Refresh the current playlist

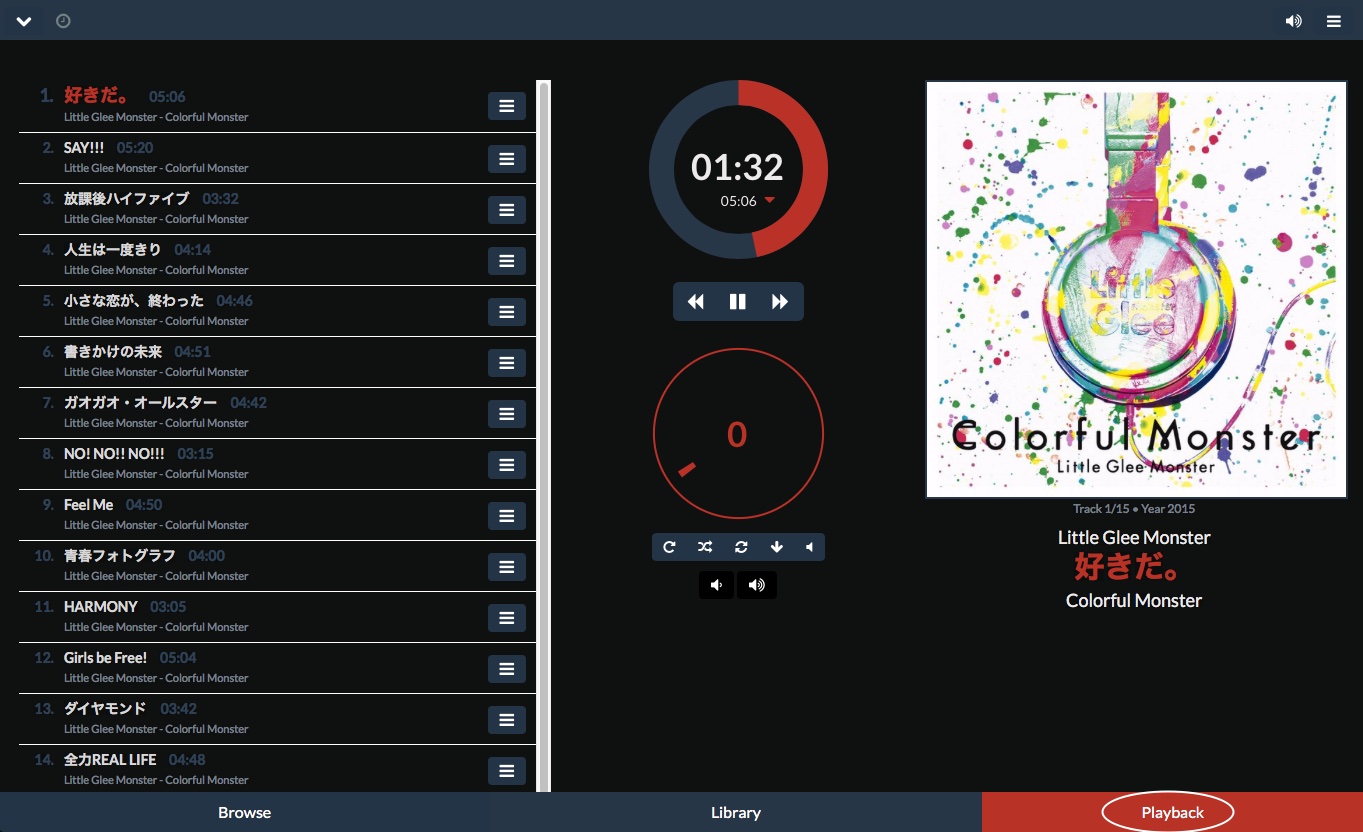point(740,547)
